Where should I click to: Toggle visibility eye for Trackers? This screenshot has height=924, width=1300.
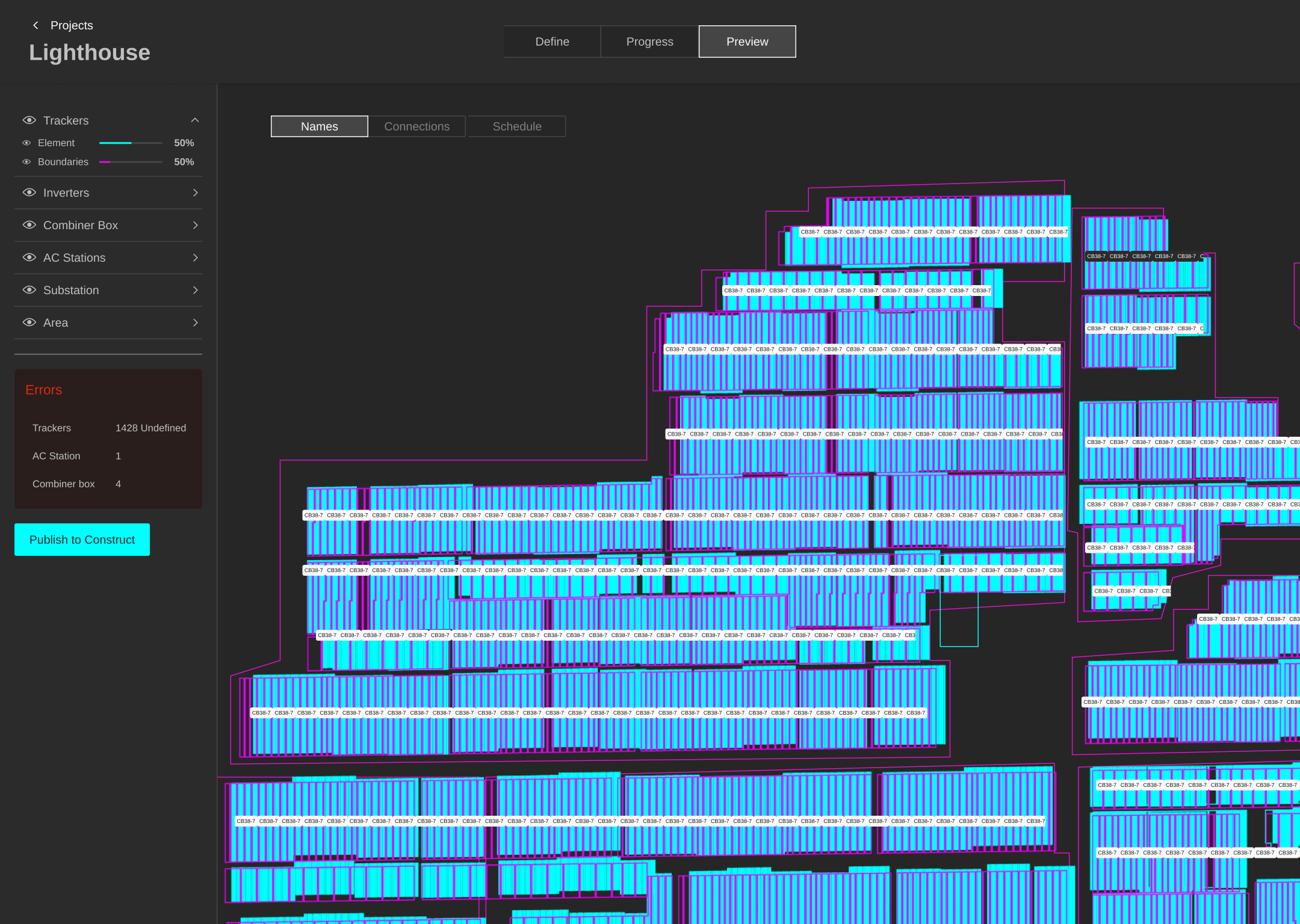29,120
